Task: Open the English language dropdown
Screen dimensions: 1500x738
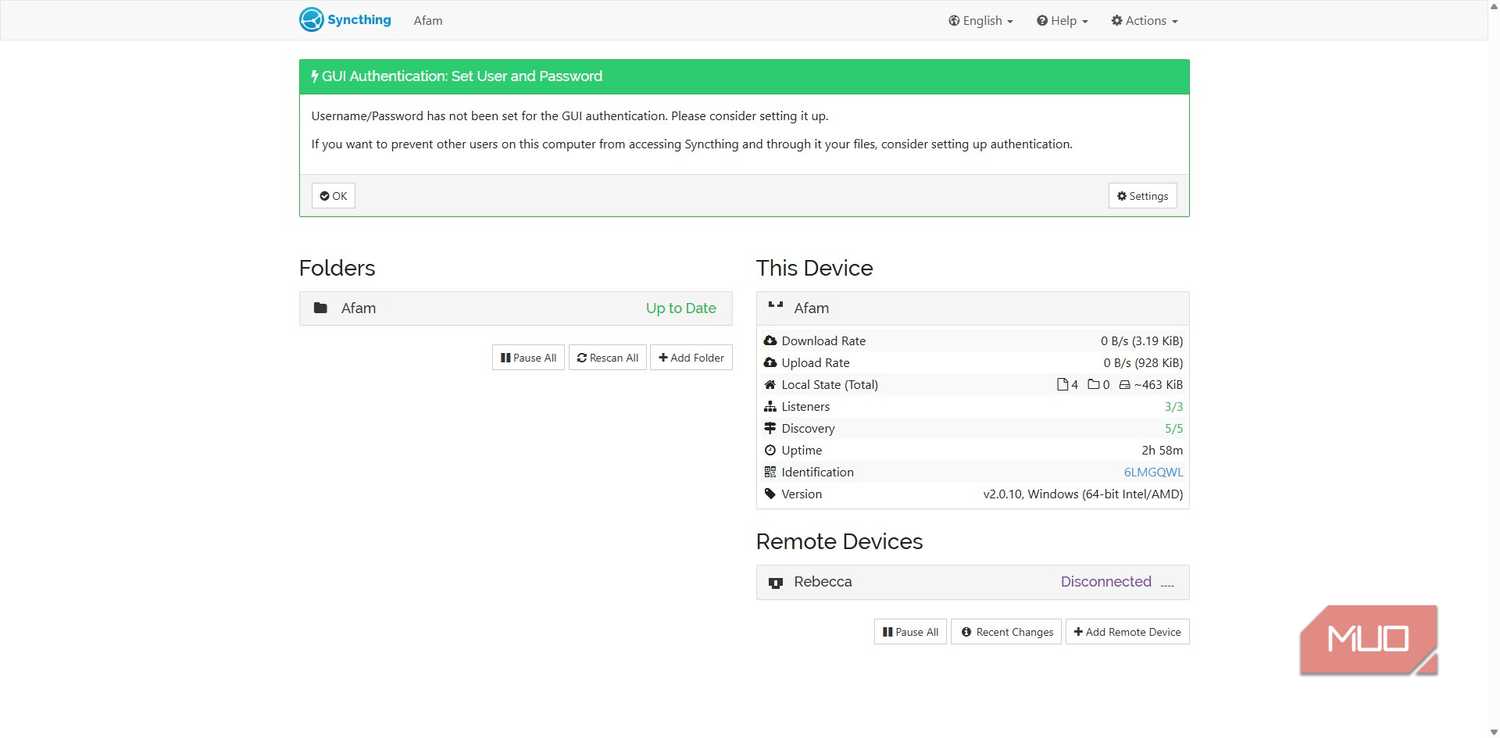Action: click(981, 20)
